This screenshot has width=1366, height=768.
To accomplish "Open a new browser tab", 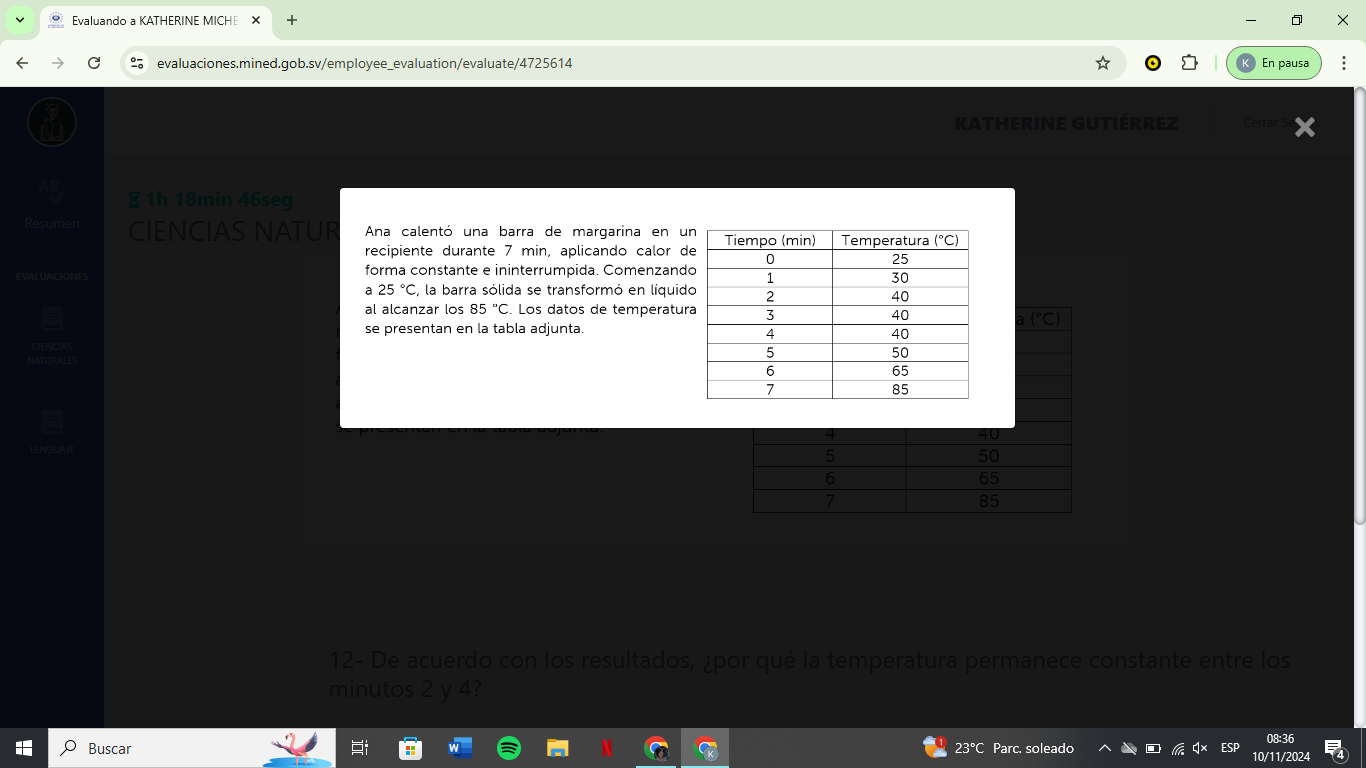I will 292,20.
